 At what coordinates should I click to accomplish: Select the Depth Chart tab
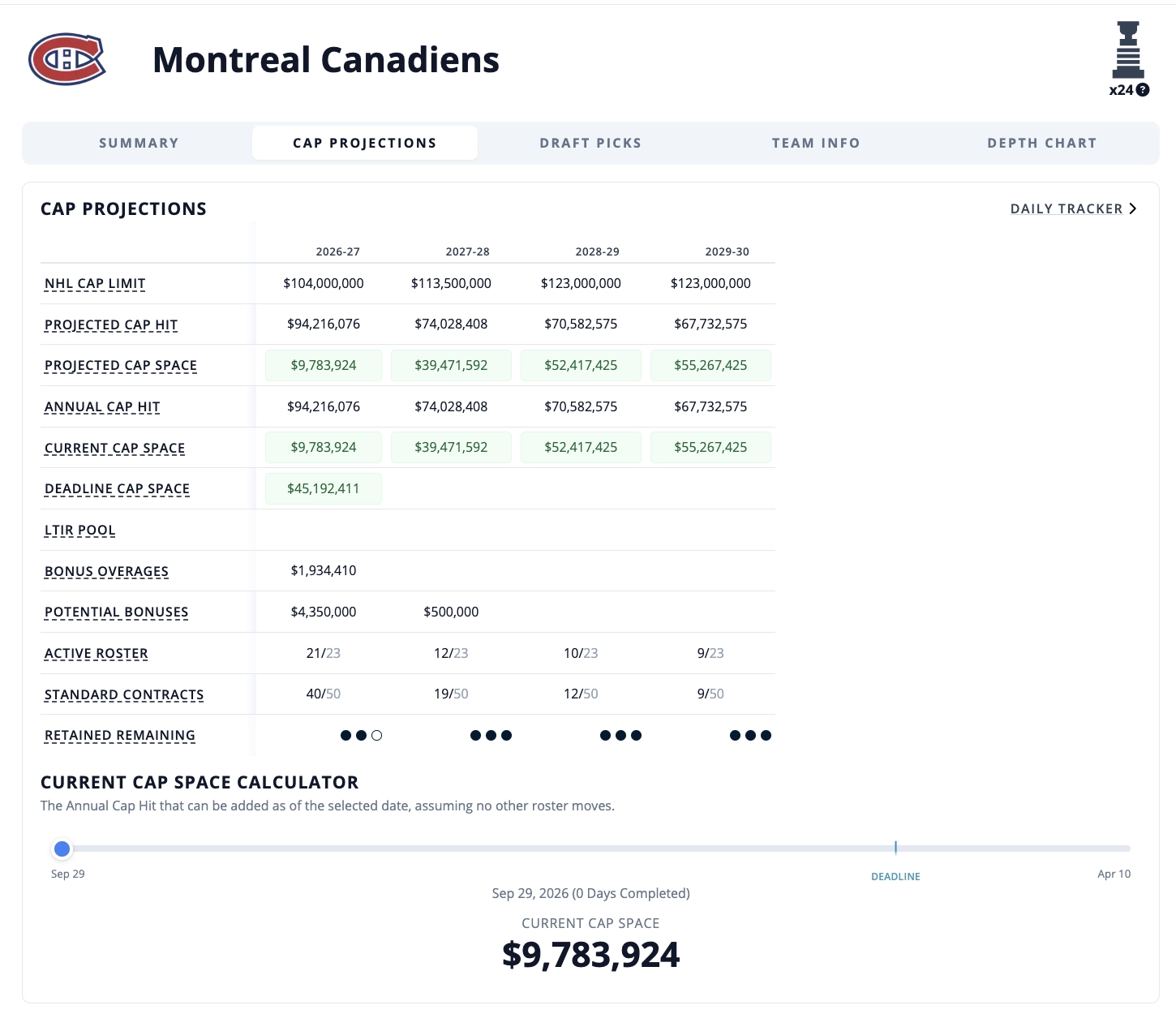pos(1041,143)
